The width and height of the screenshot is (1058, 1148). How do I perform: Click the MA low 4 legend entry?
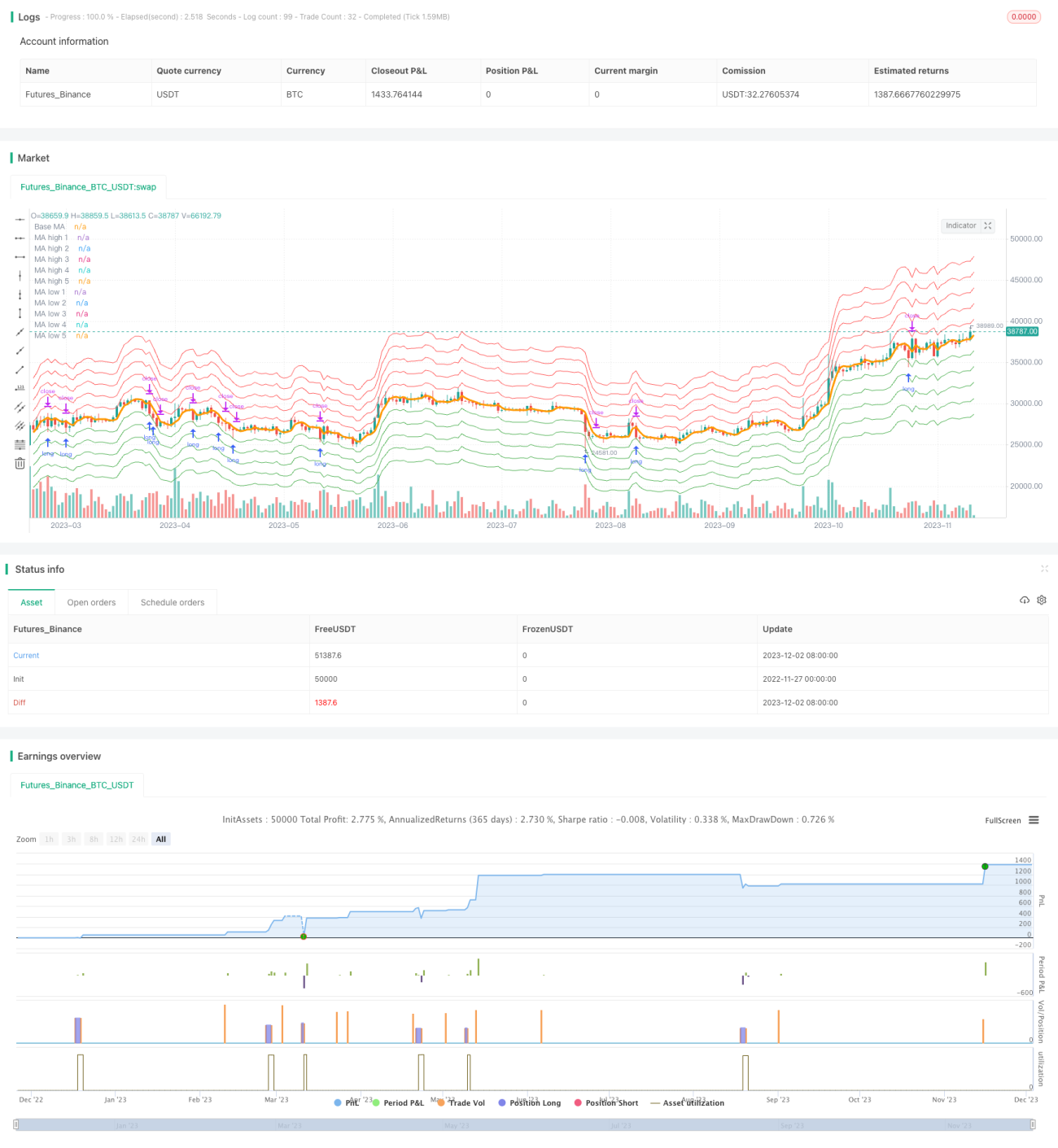[60, 325]
